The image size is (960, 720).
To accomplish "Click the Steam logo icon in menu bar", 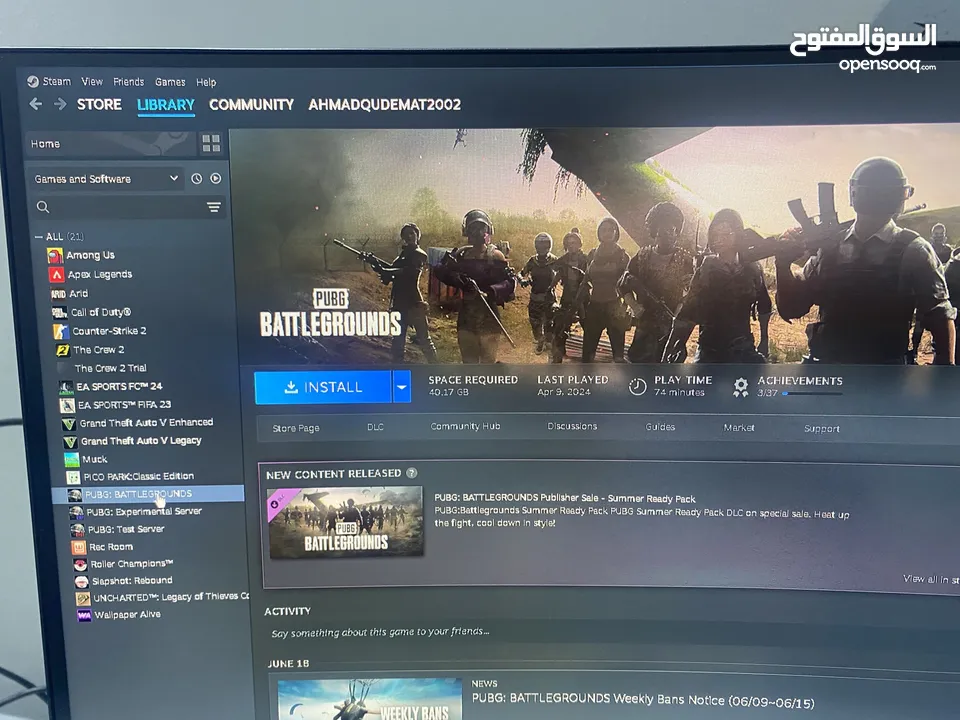I will tap(33, 81).
